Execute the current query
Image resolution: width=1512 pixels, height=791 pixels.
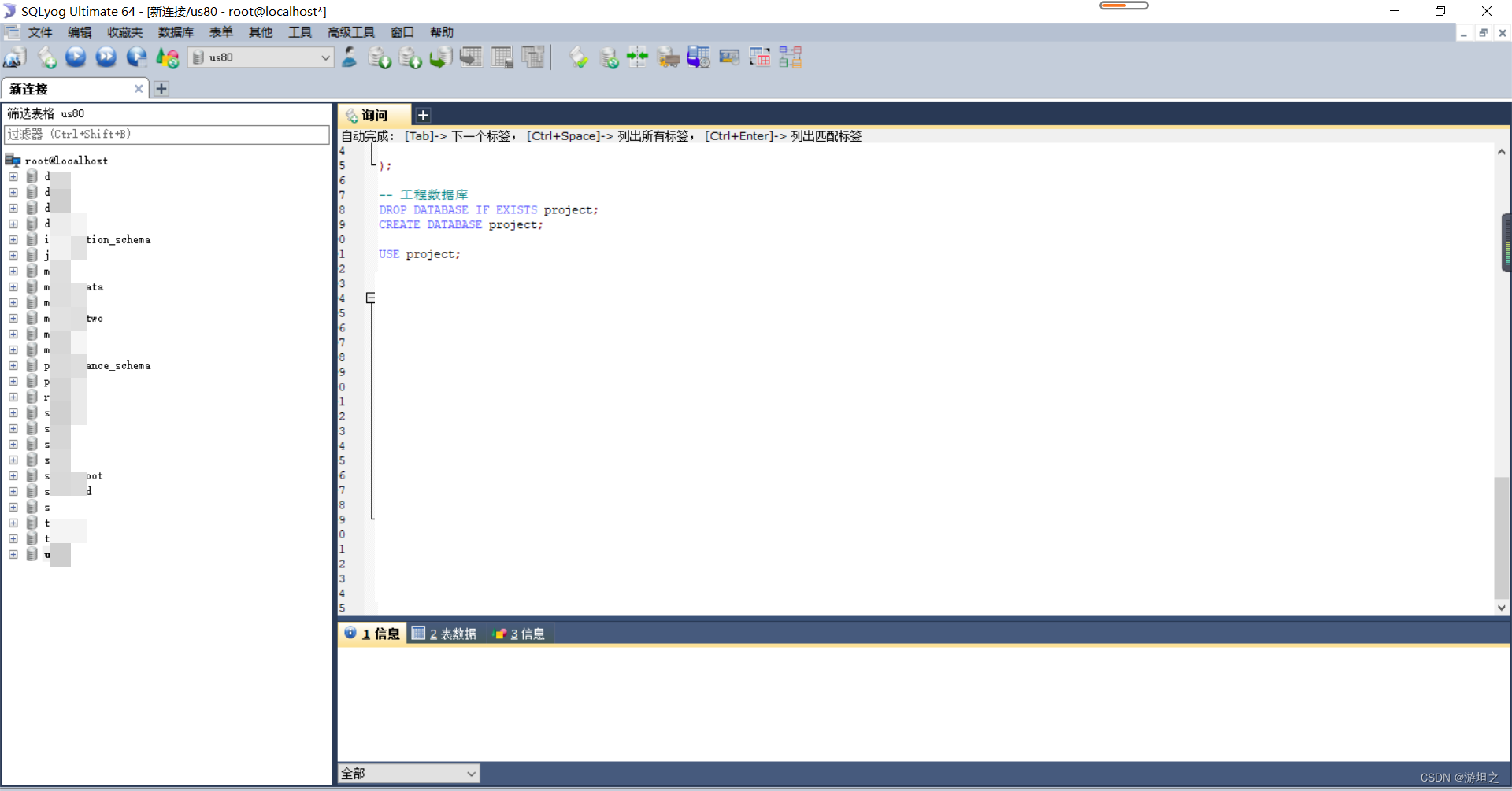click(76, 57)
